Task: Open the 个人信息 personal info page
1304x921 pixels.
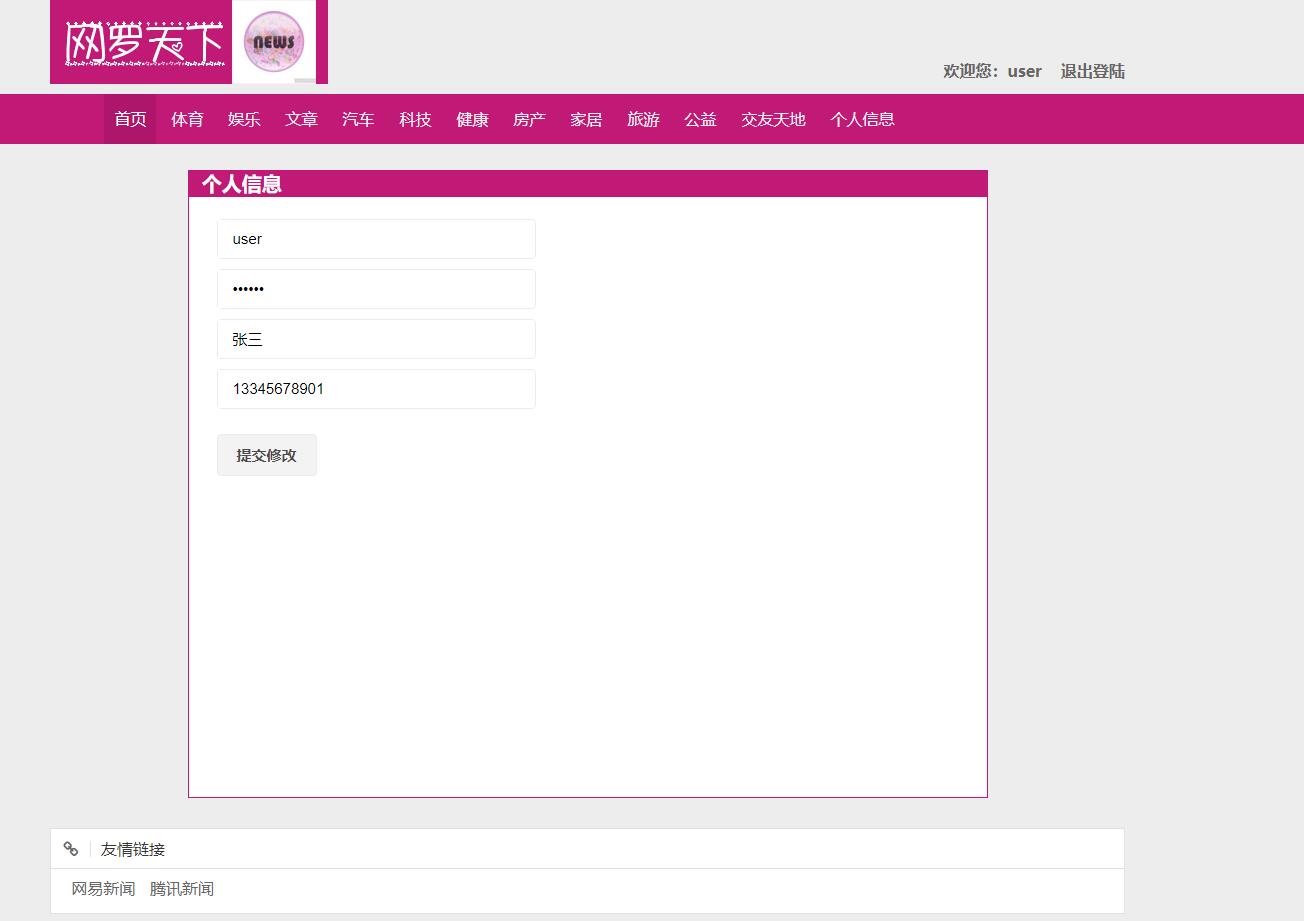Action: (862, 118)
